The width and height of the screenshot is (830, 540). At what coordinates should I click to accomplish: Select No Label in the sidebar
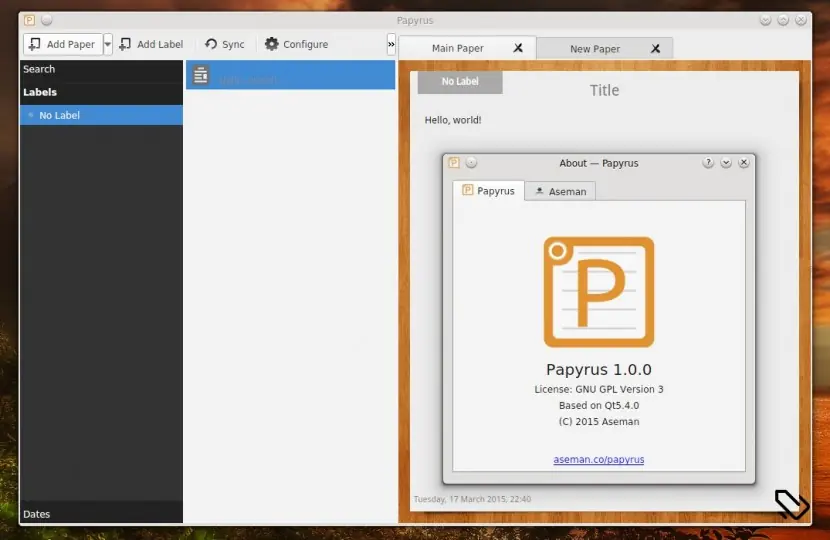(x=101, y=115)
